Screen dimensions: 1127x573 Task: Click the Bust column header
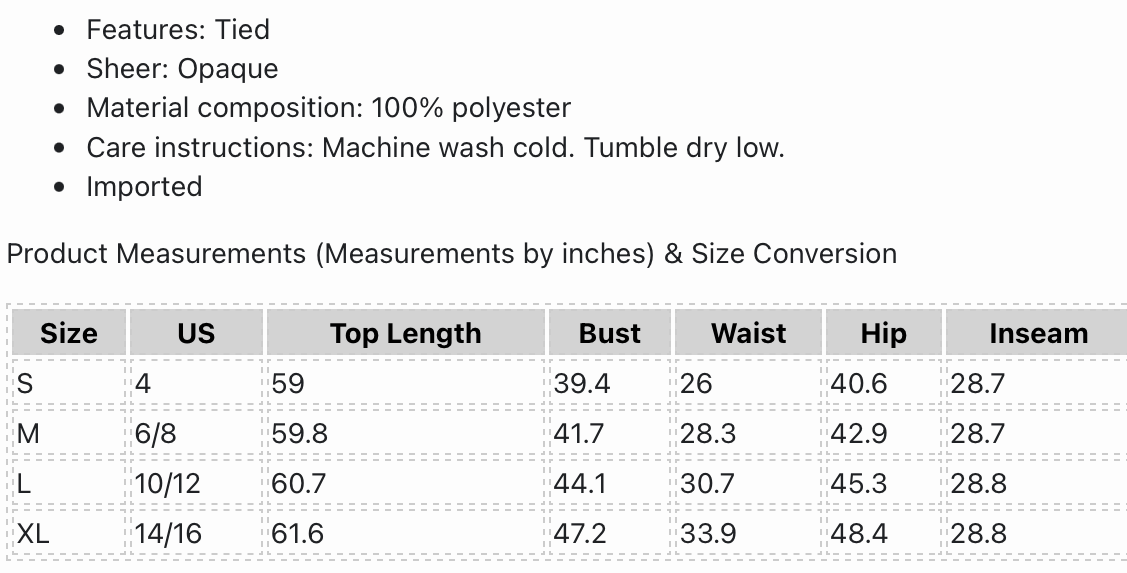[x=610, y=333]
